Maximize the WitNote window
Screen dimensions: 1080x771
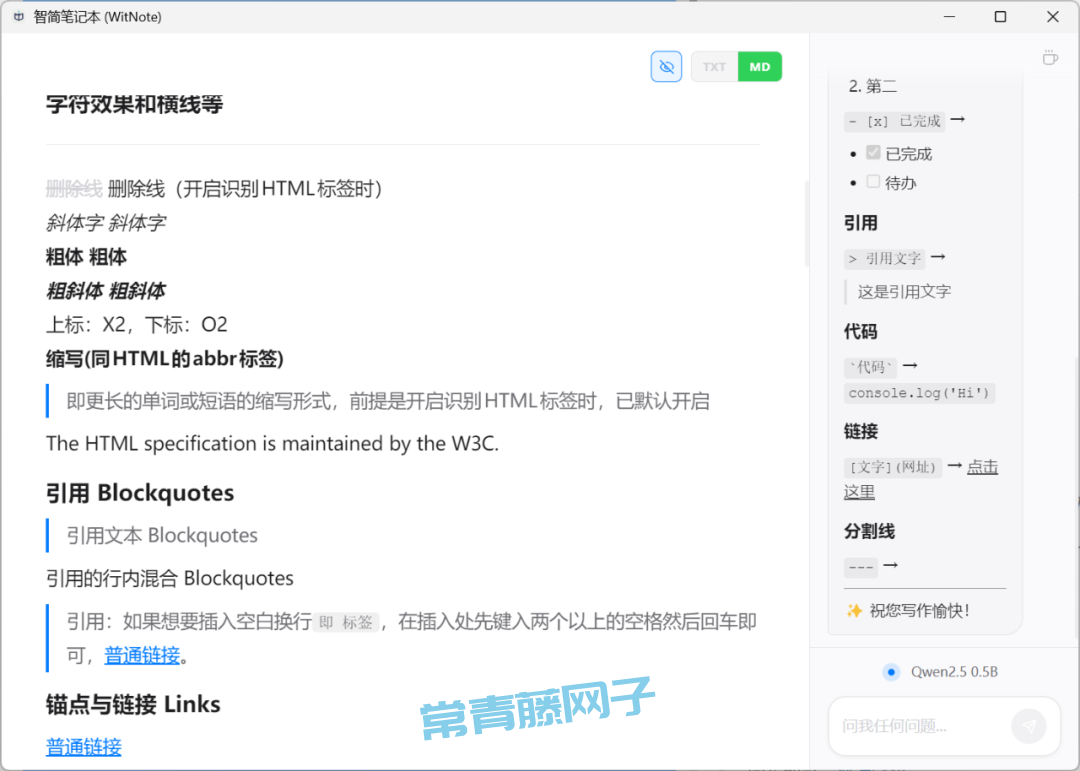pyautogui.click(x=1000, y=17)
